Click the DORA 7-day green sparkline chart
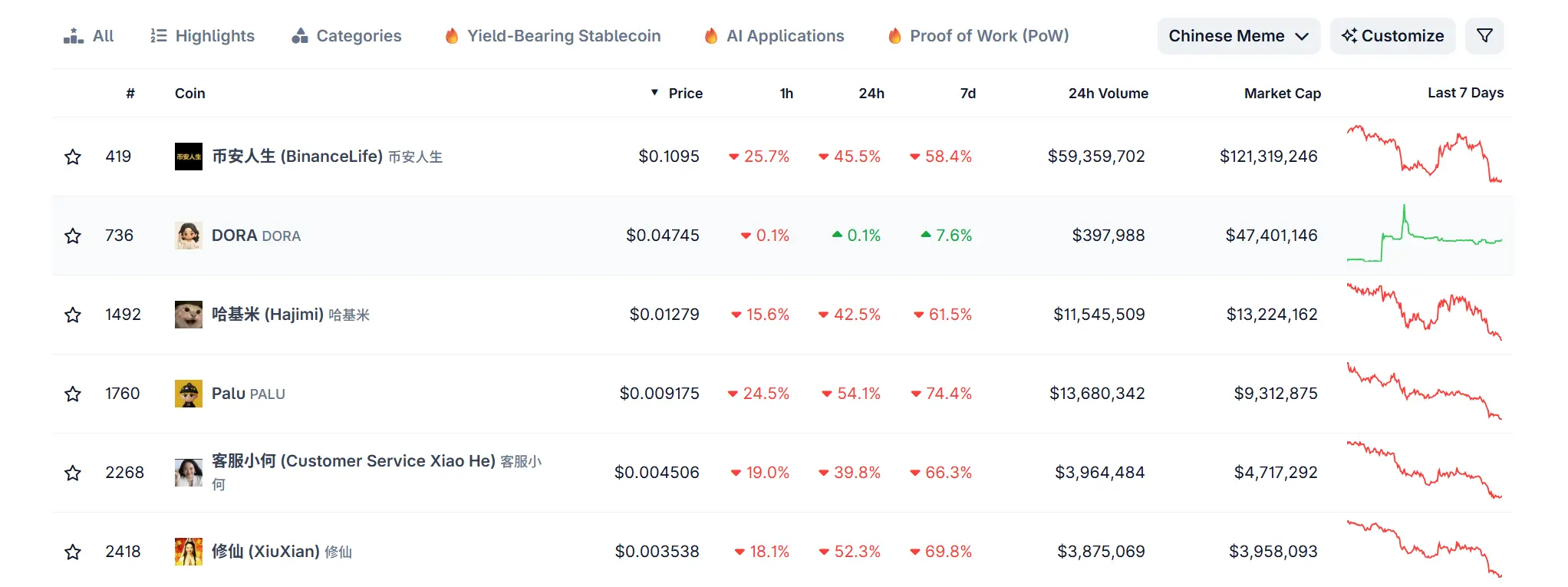The height and width of the screenshot is (587, 1568). [x=1424, y=236]
